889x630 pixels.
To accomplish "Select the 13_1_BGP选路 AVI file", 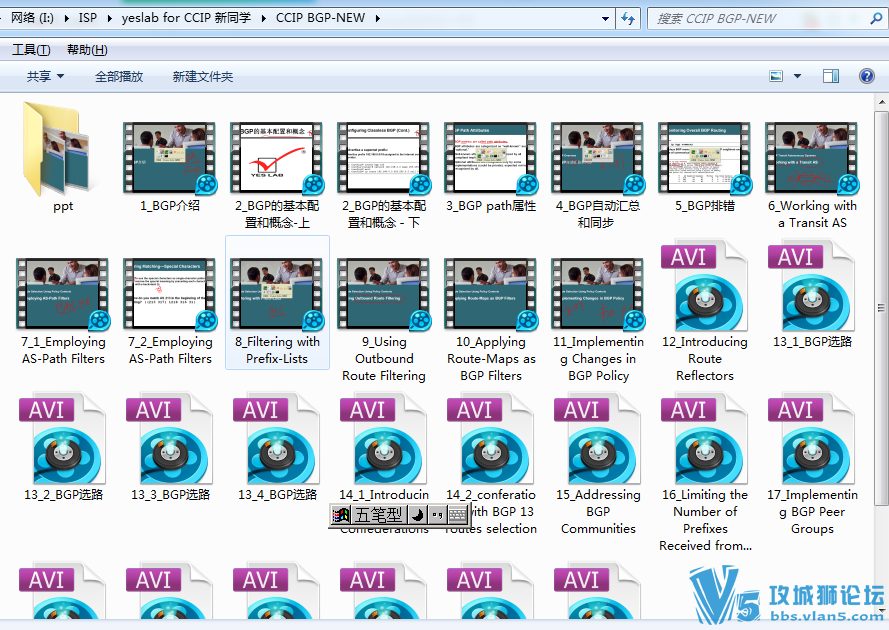I will pos(812,295).
